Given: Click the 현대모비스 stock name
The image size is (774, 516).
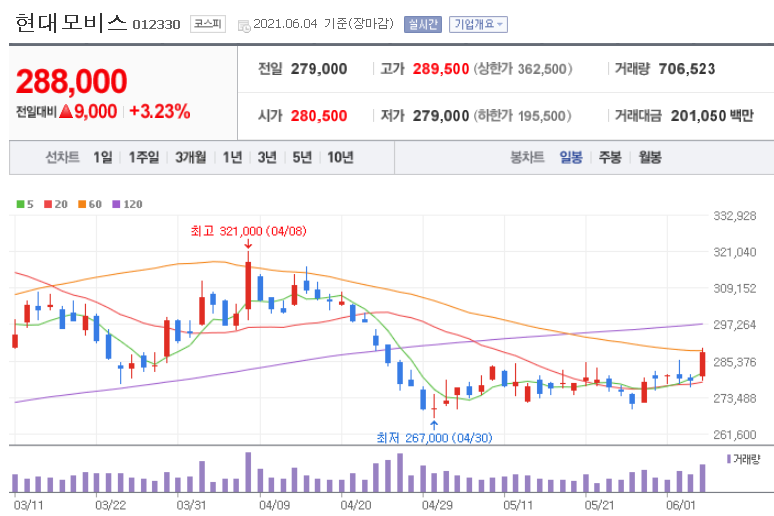Looking at the screenshot, I should point(71,23).
